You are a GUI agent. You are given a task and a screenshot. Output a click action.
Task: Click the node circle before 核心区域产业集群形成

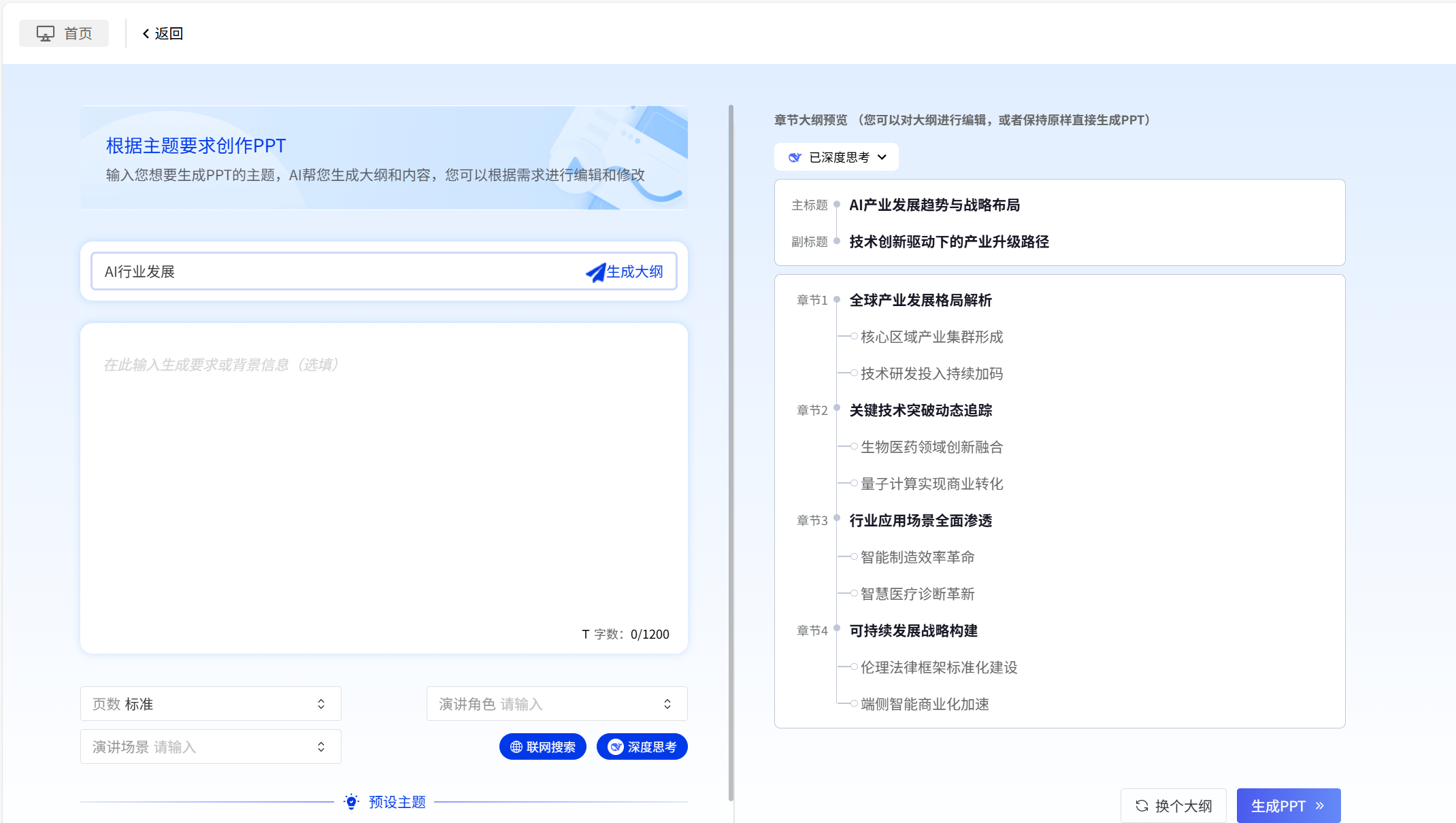[853, 336]
